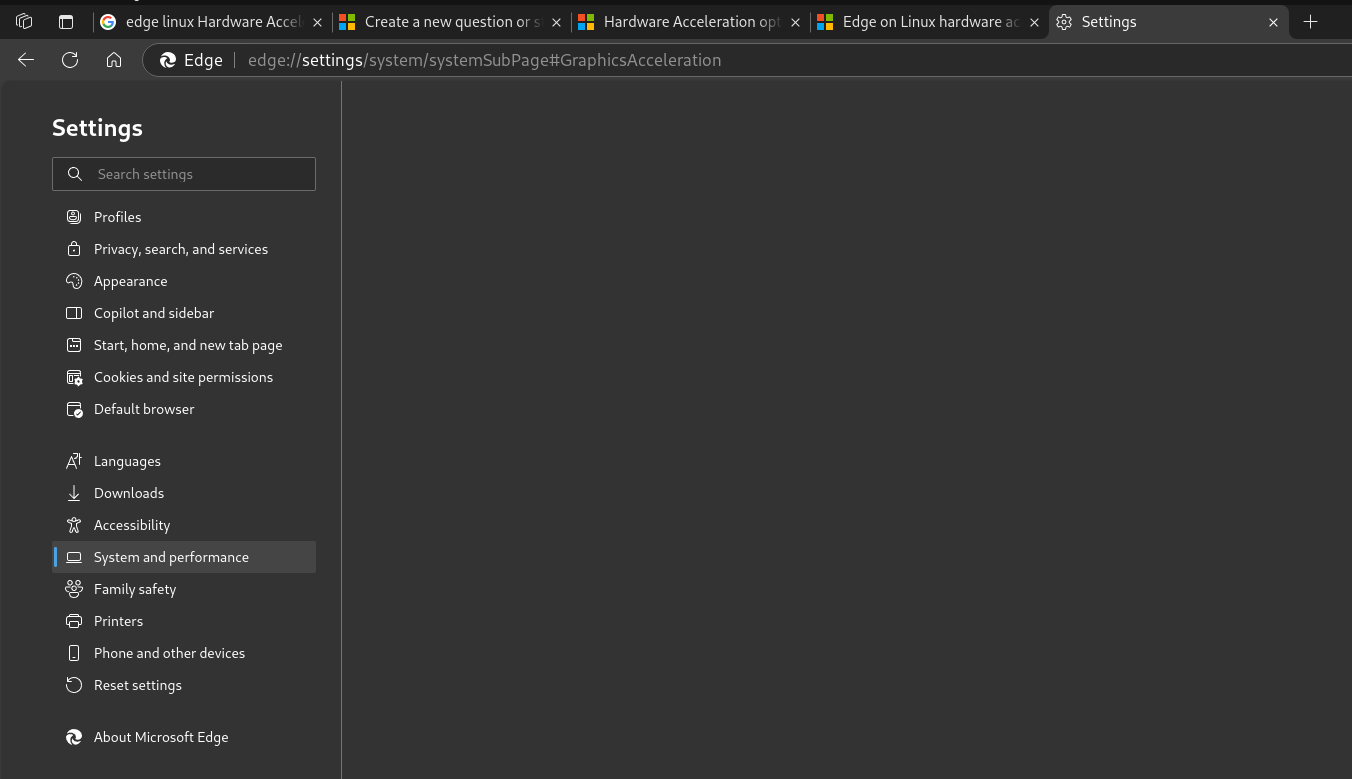Open Printers settings
1352x779 pixels.
[x=184, y=621]
